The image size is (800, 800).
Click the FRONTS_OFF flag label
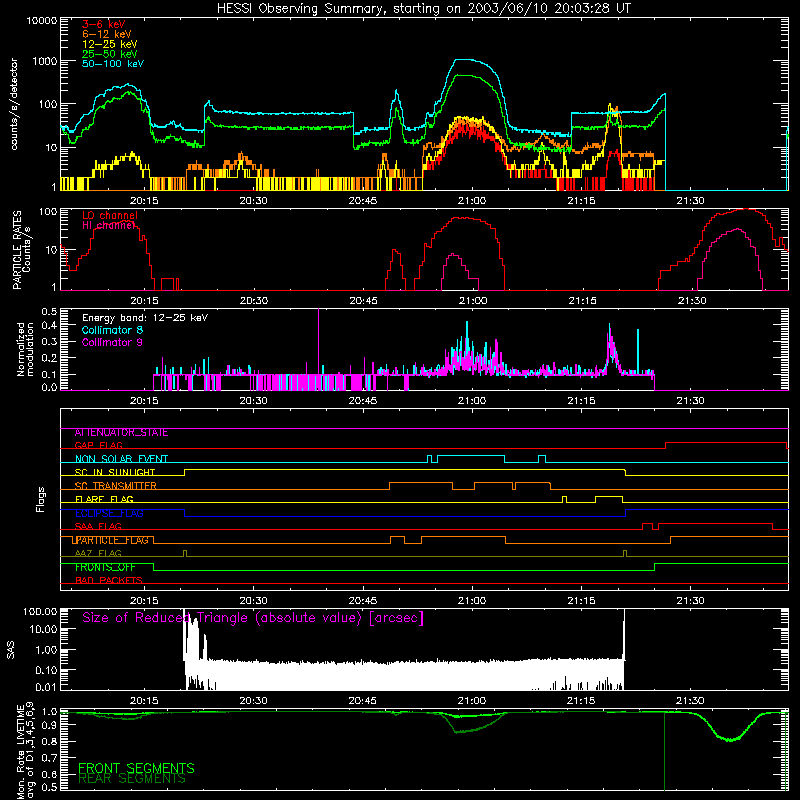[105, 567]
